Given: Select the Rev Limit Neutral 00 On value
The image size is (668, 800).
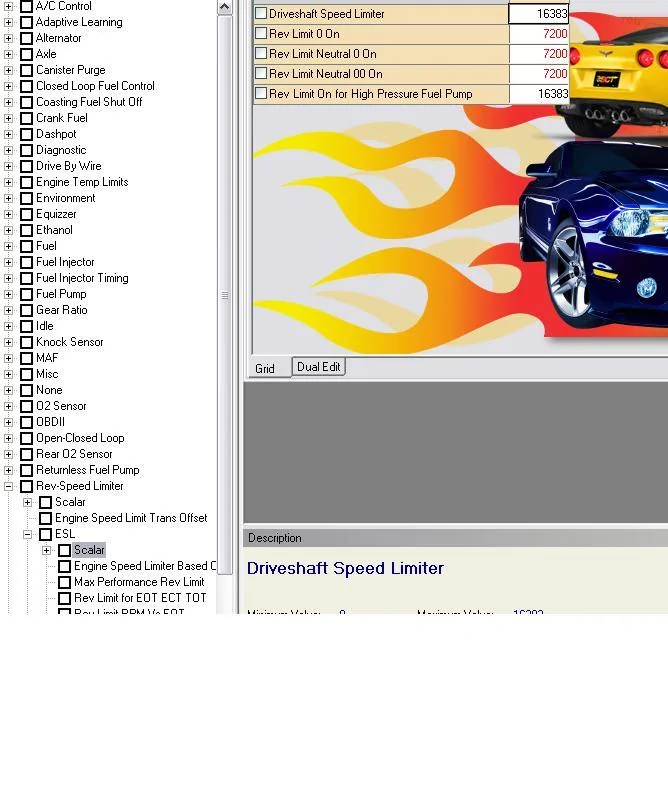Looking at the screenshot, I should coord(539,73).
